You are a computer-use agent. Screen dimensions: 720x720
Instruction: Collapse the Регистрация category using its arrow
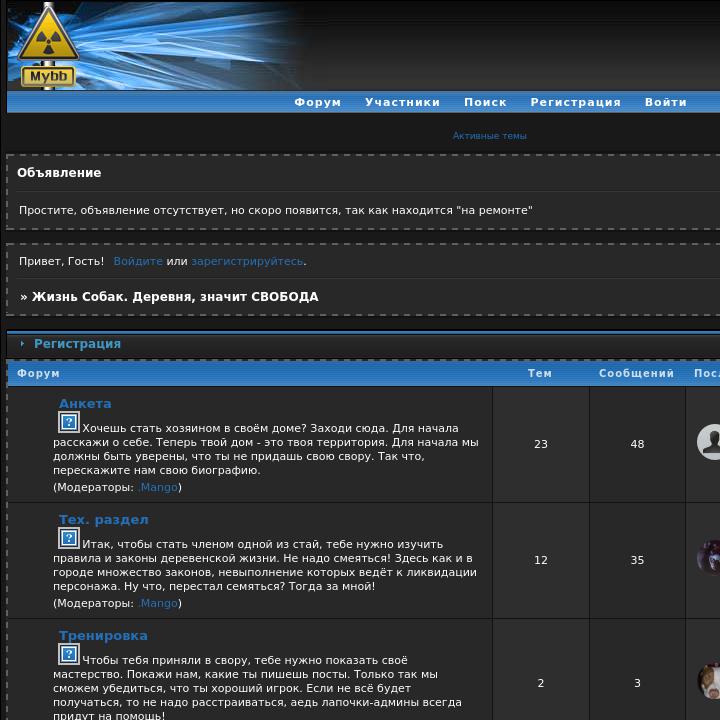[22, 343]
